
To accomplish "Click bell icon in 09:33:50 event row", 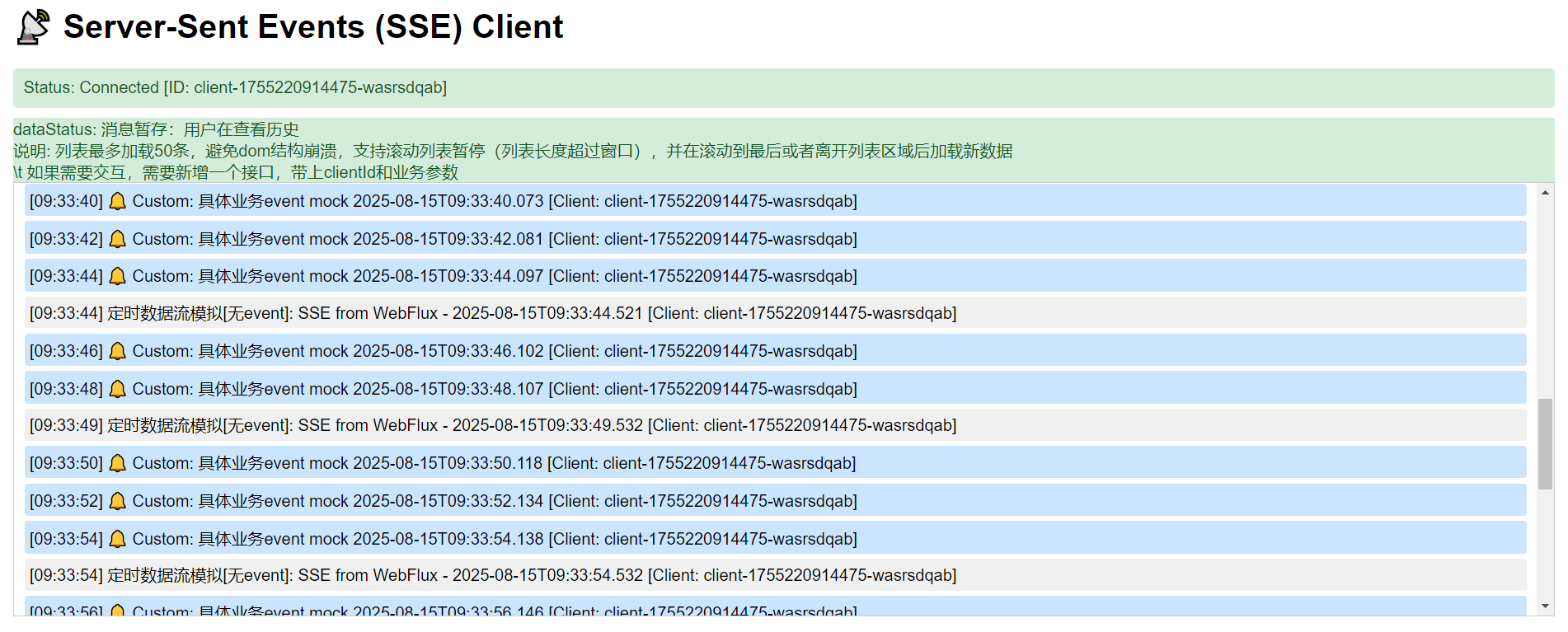I will click(118, 463).
